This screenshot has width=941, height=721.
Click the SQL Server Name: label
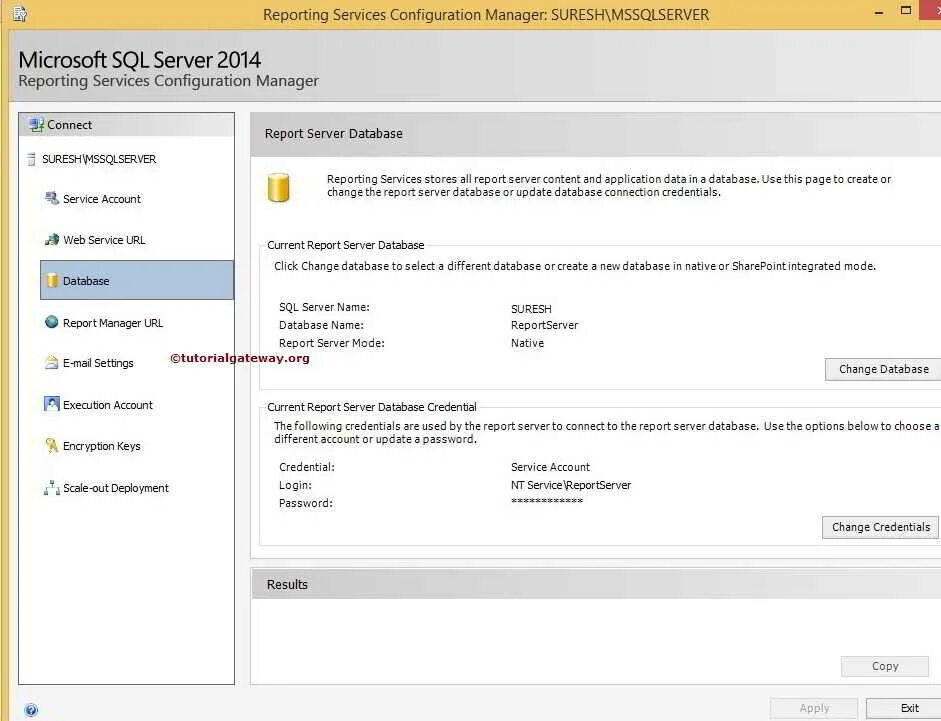point(324,307)
